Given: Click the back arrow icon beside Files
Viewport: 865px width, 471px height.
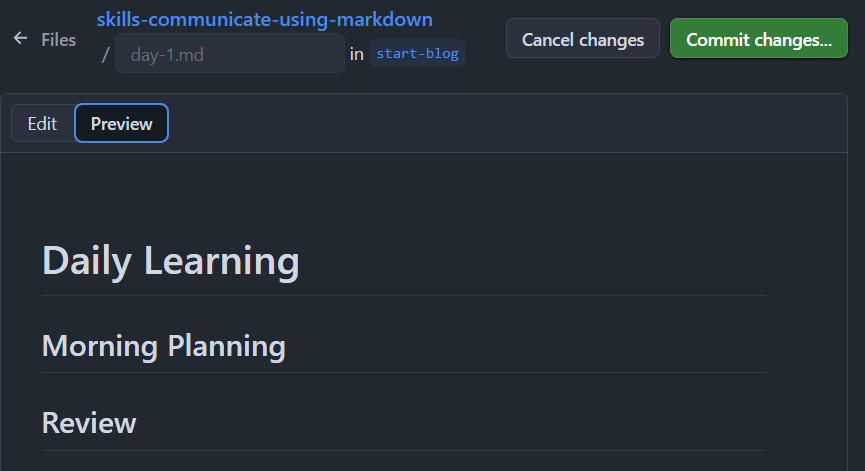Looking at the screenshot, I should pos(20,39).
